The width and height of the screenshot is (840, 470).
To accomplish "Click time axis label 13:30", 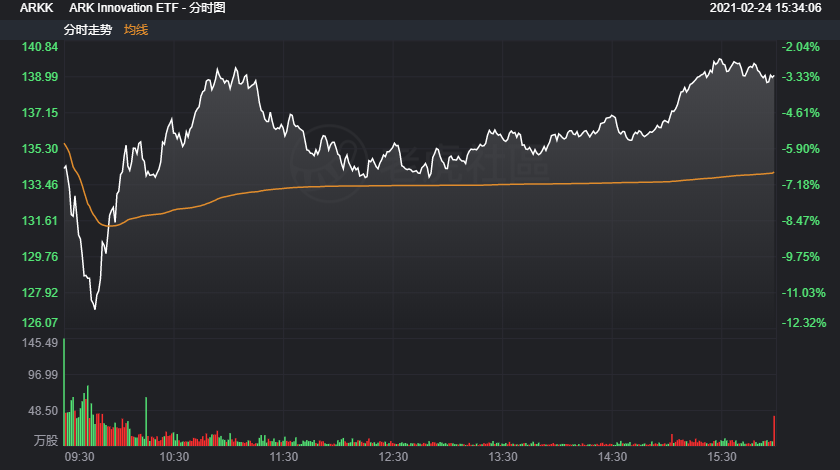I will coord(502,457).
